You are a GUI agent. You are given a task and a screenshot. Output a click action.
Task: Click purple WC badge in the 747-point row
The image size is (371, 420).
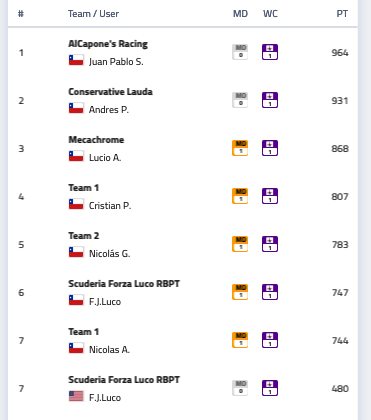coord(270,292)
